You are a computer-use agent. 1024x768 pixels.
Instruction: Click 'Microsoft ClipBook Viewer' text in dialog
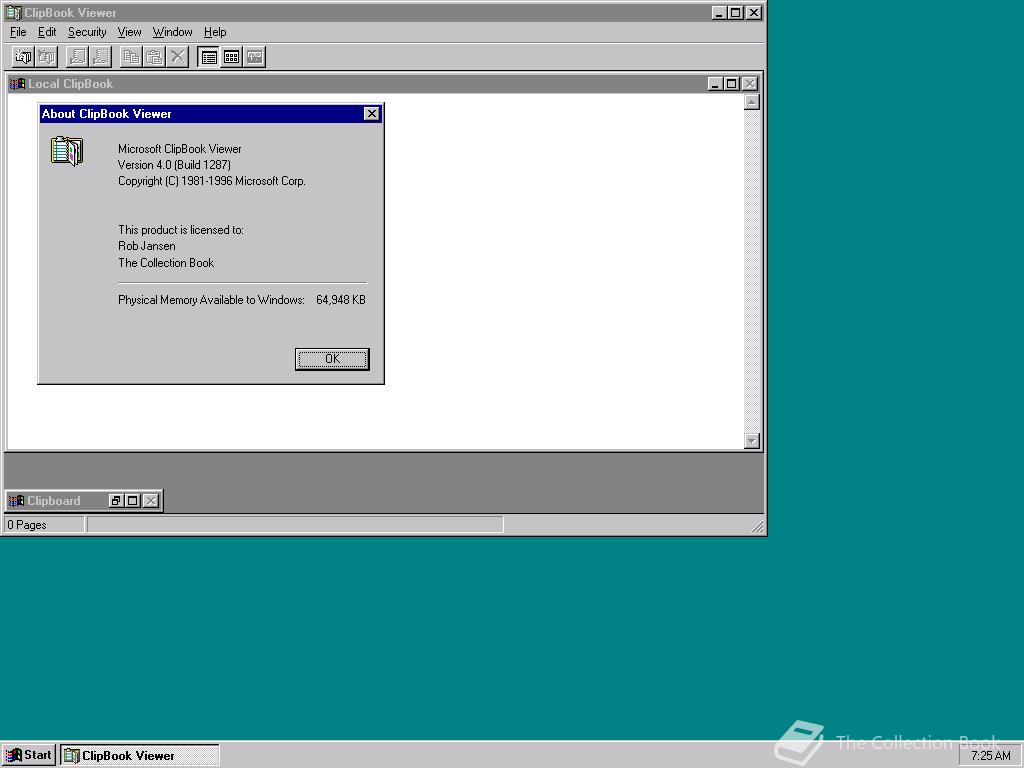(x=180, y=149)
